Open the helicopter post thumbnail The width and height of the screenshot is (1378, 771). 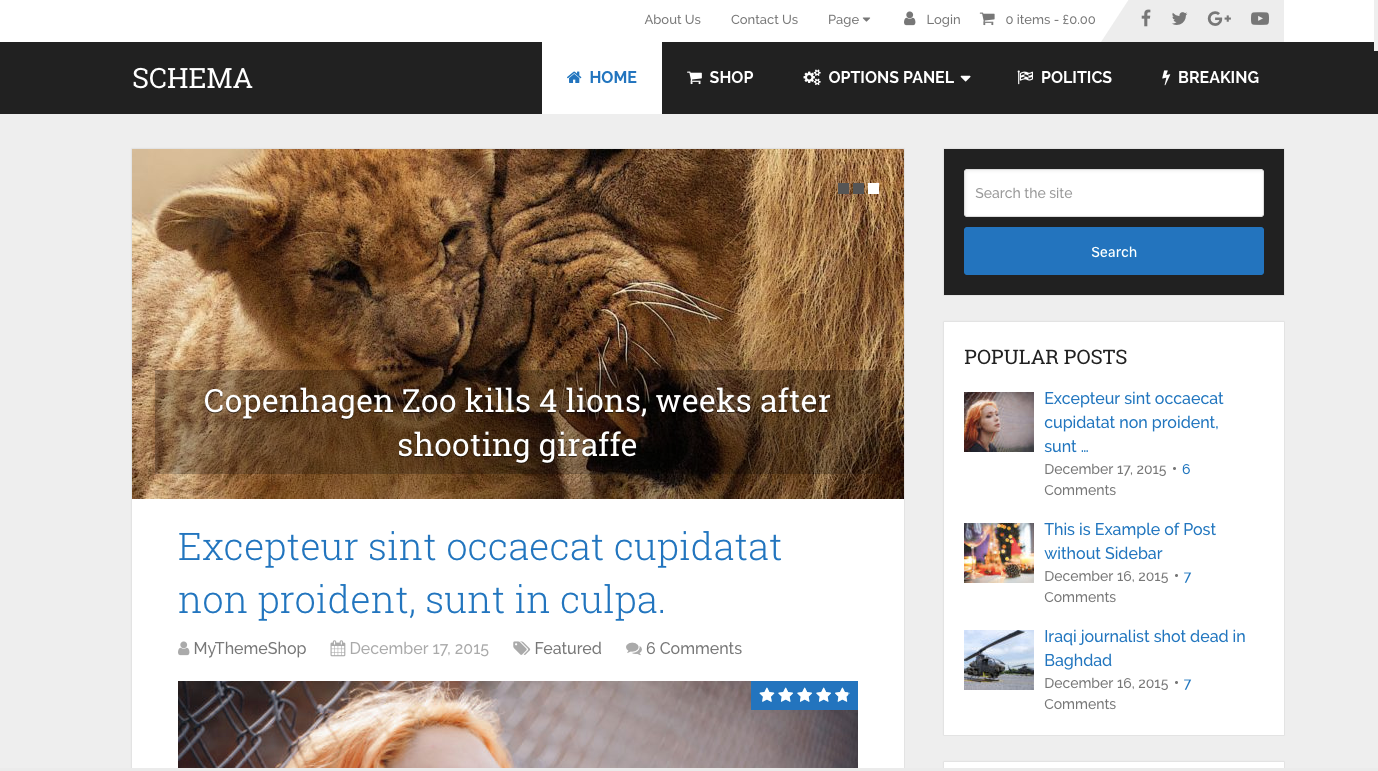(998, 660)
